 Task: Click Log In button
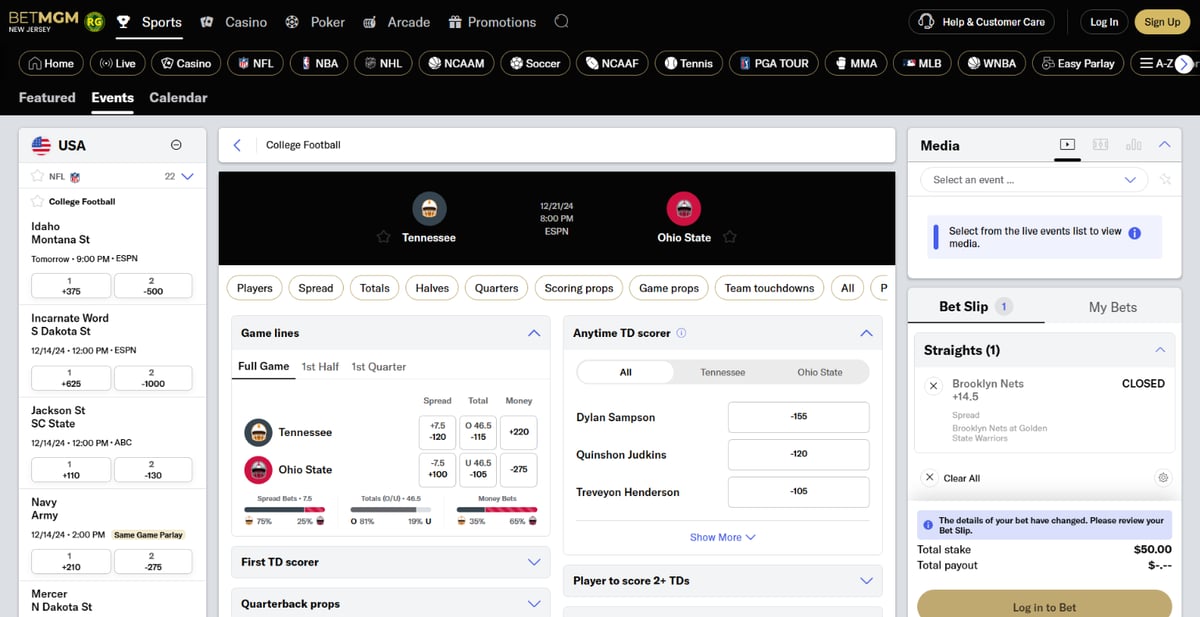pos(1104,22)
